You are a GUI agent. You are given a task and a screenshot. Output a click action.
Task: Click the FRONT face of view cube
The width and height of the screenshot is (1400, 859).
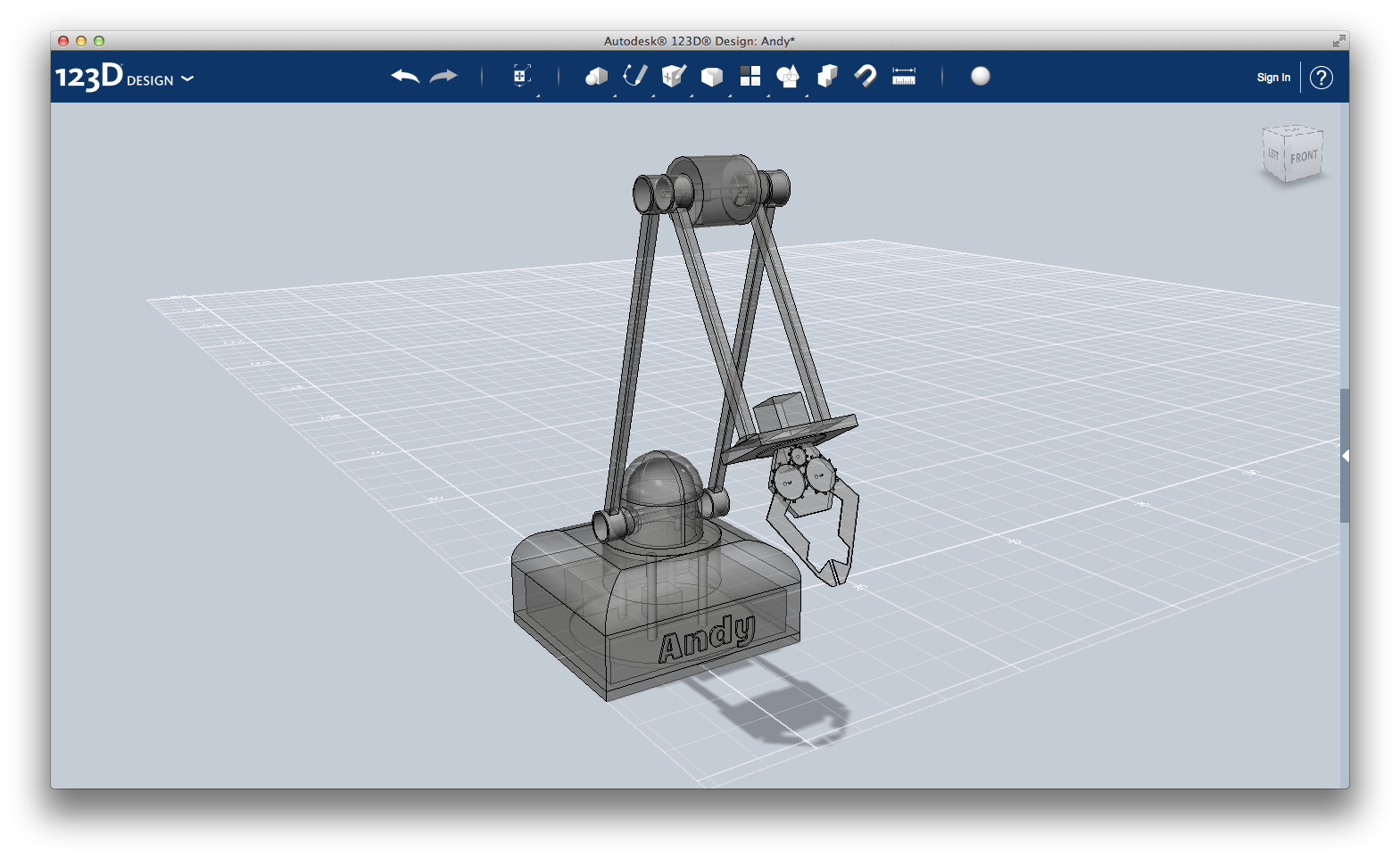click(1304, 157)
